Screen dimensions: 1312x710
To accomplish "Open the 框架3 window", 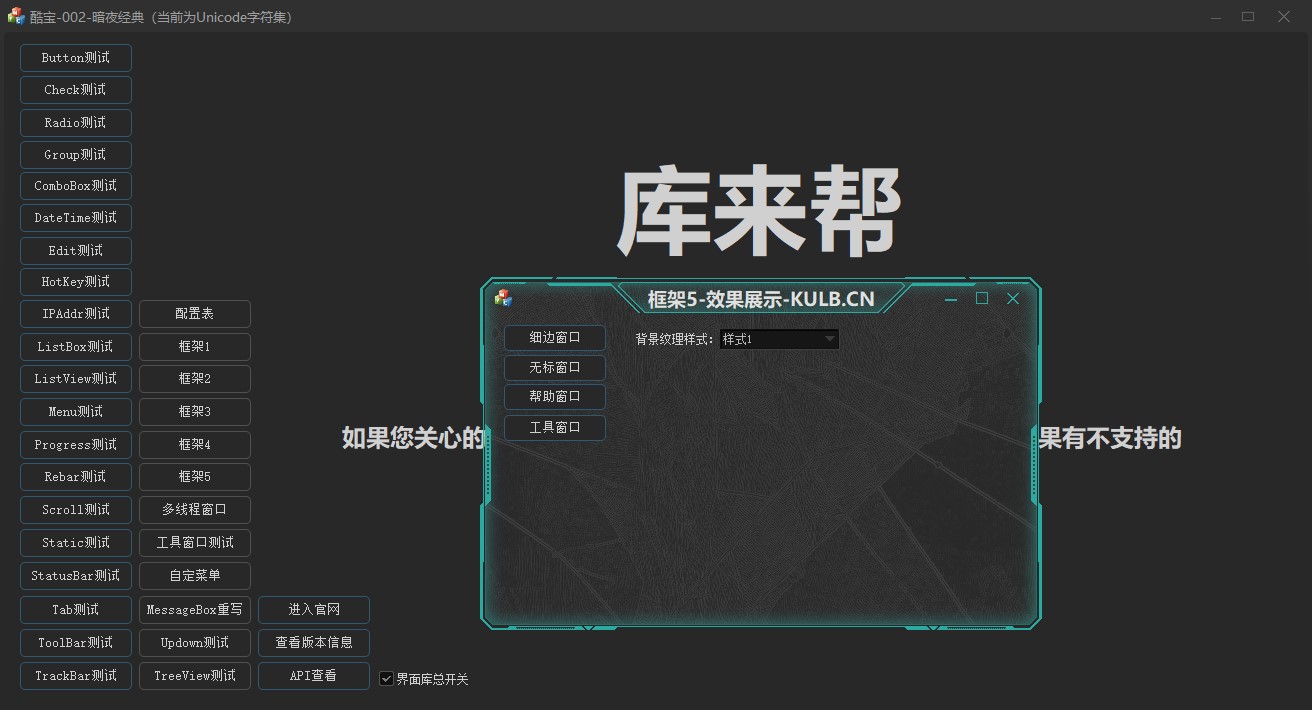I will (195, 412).
